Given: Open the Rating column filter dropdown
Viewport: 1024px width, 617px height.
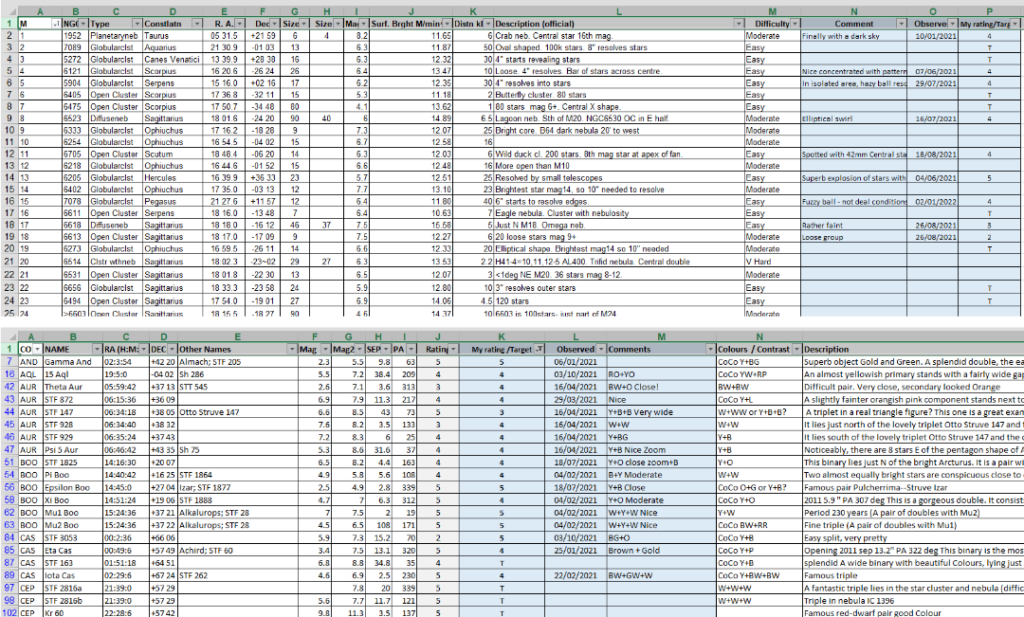Looking at the screenshot, I should 453,349.
